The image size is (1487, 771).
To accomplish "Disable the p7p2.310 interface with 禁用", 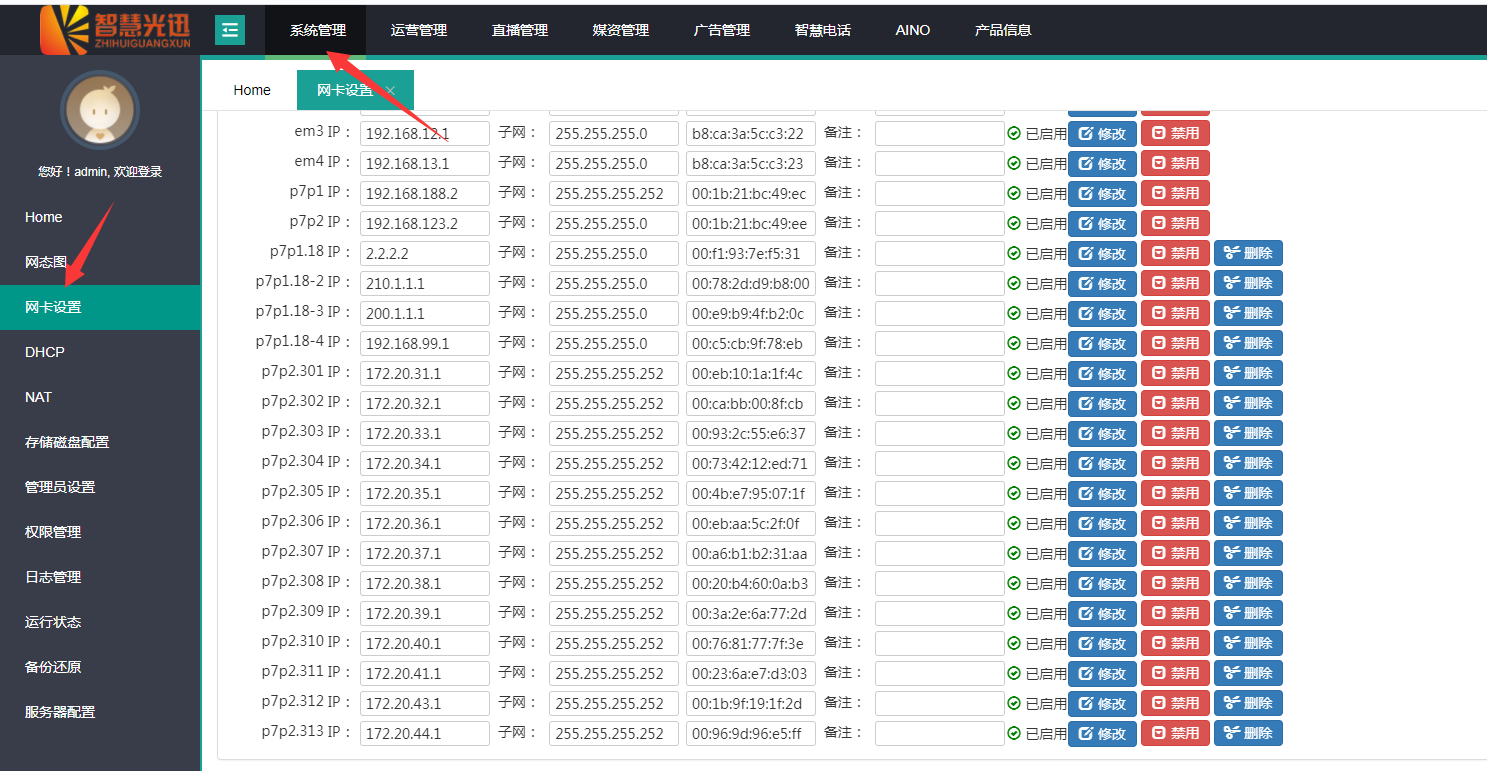I will (1175, 644).
